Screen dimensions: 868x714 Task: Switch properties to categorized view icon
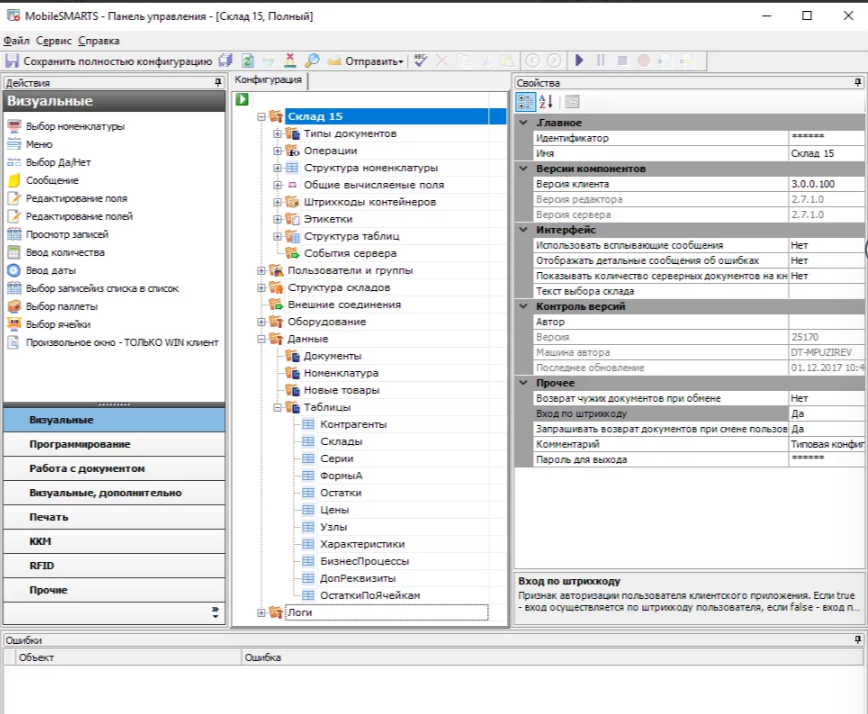pos(525,100)
